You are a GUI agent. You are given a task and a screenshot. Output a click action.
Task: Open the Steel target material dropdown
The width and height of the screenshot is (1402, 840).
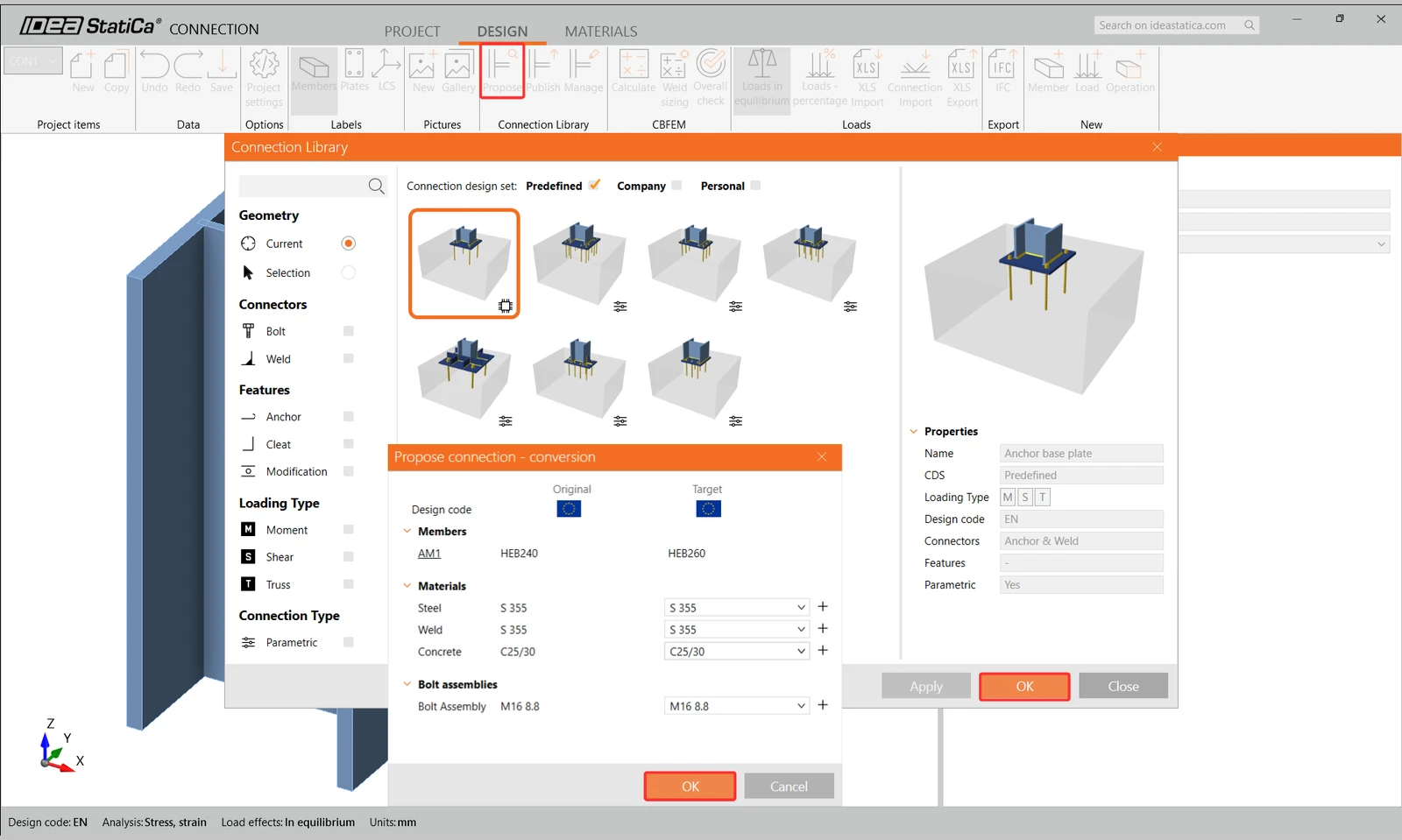click(x=736, y=607)
